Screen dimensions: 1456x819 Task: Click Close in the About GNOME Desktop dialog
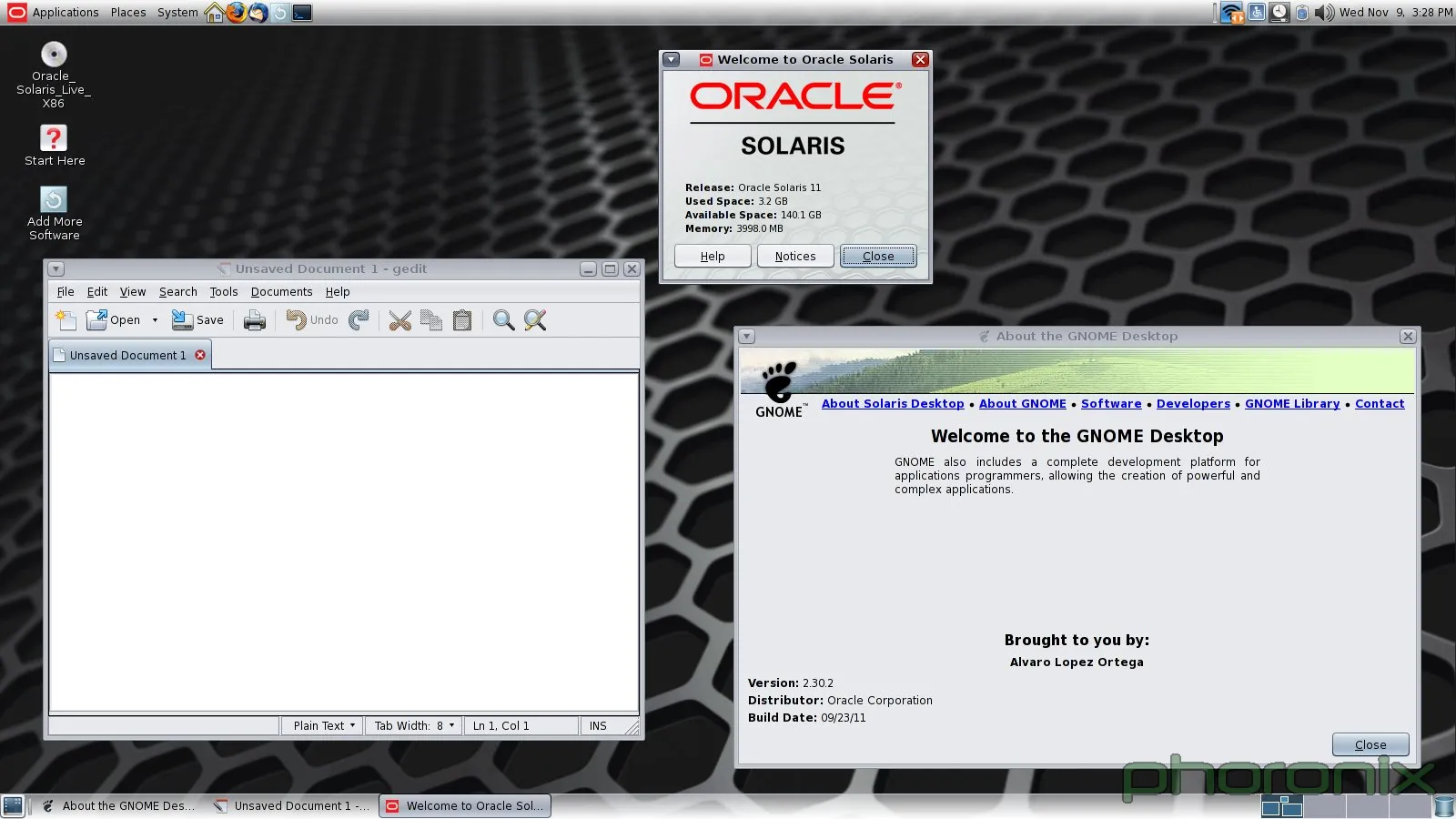click(x=1370, y=744)
